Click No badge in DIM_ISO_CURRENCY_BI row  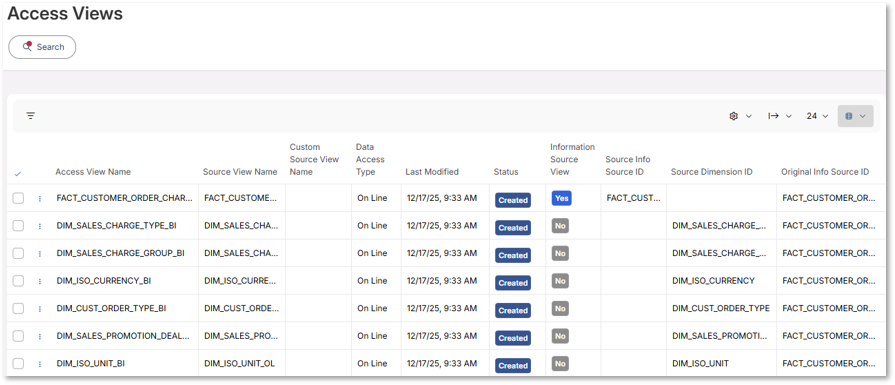[561, 281]
